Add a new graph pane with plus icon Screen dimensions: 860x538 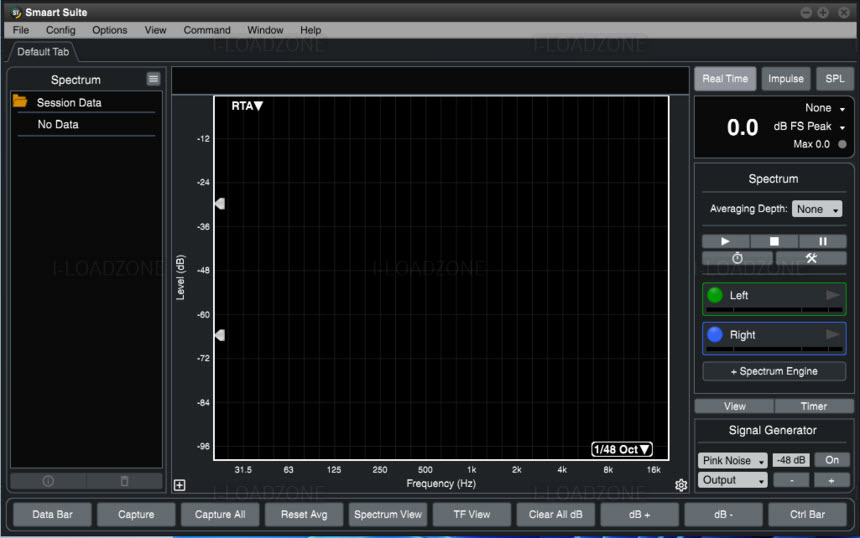click(x=179, y=485)
